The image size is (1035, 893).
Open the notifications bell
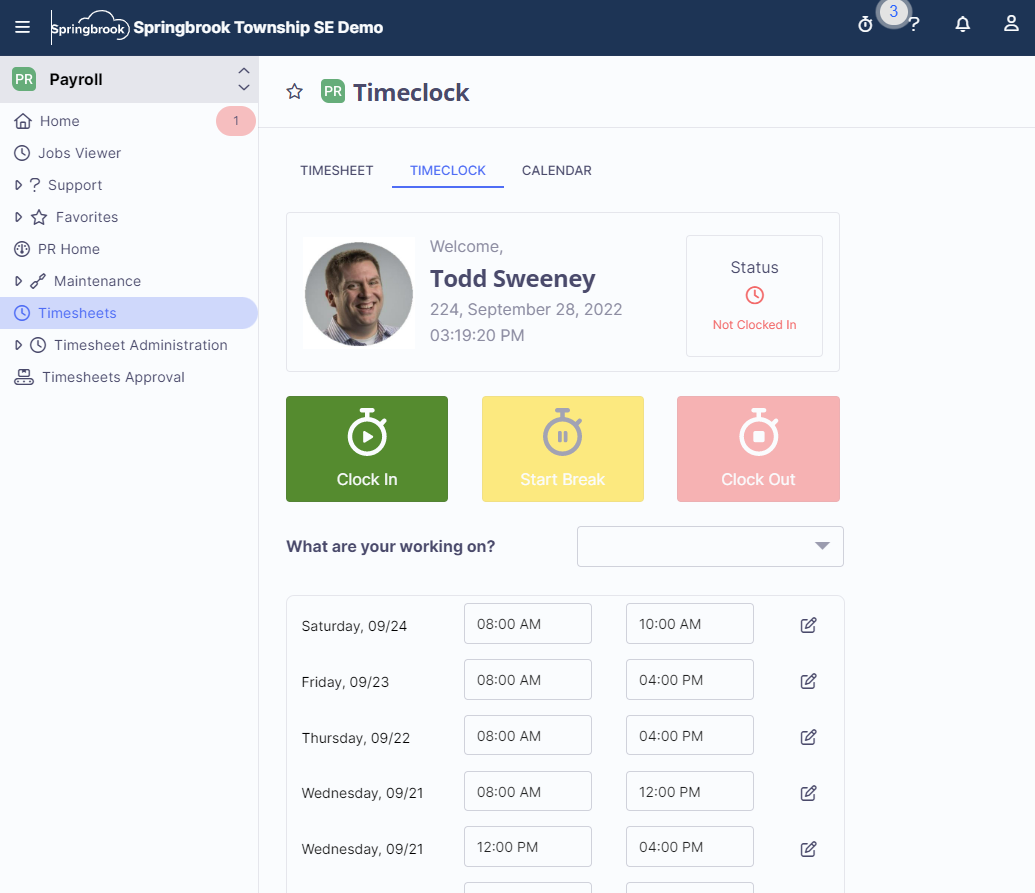coord(962,23)
